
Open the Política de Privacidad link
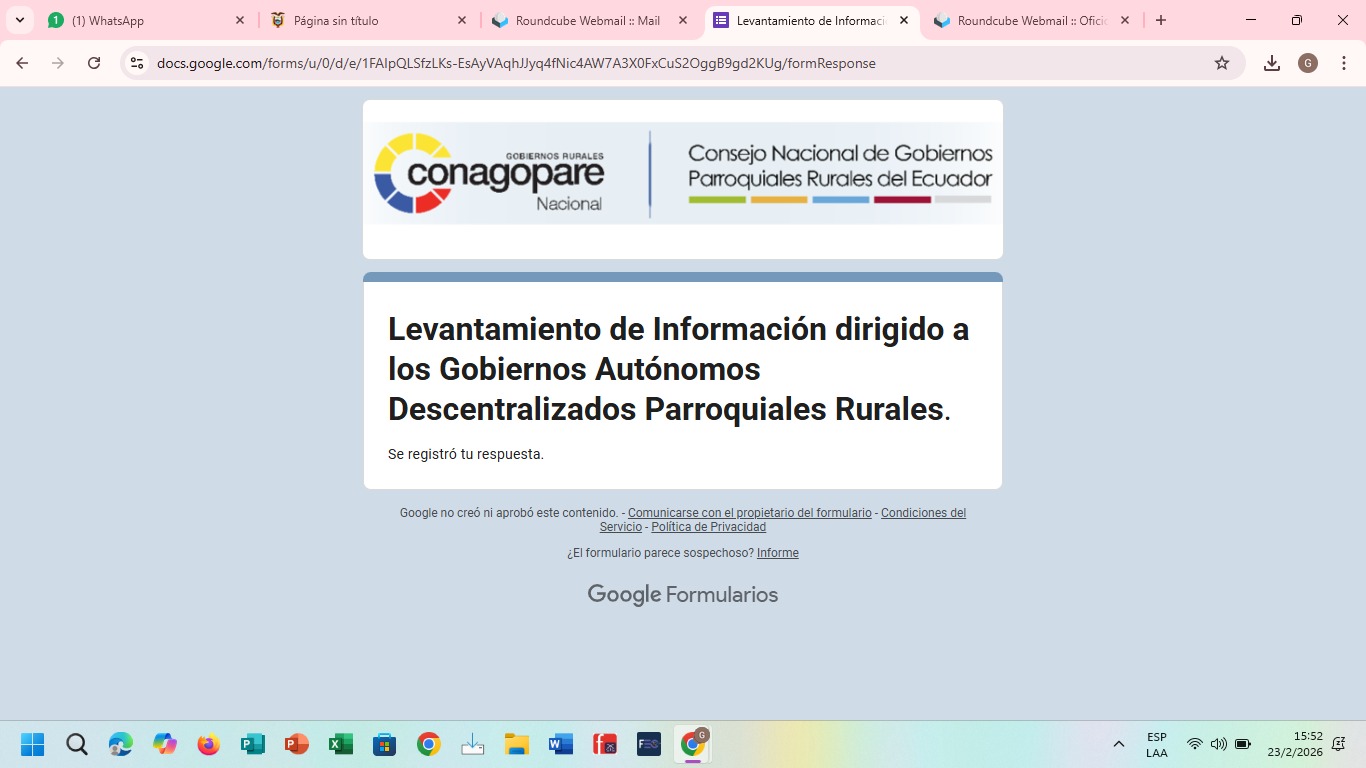708,527
